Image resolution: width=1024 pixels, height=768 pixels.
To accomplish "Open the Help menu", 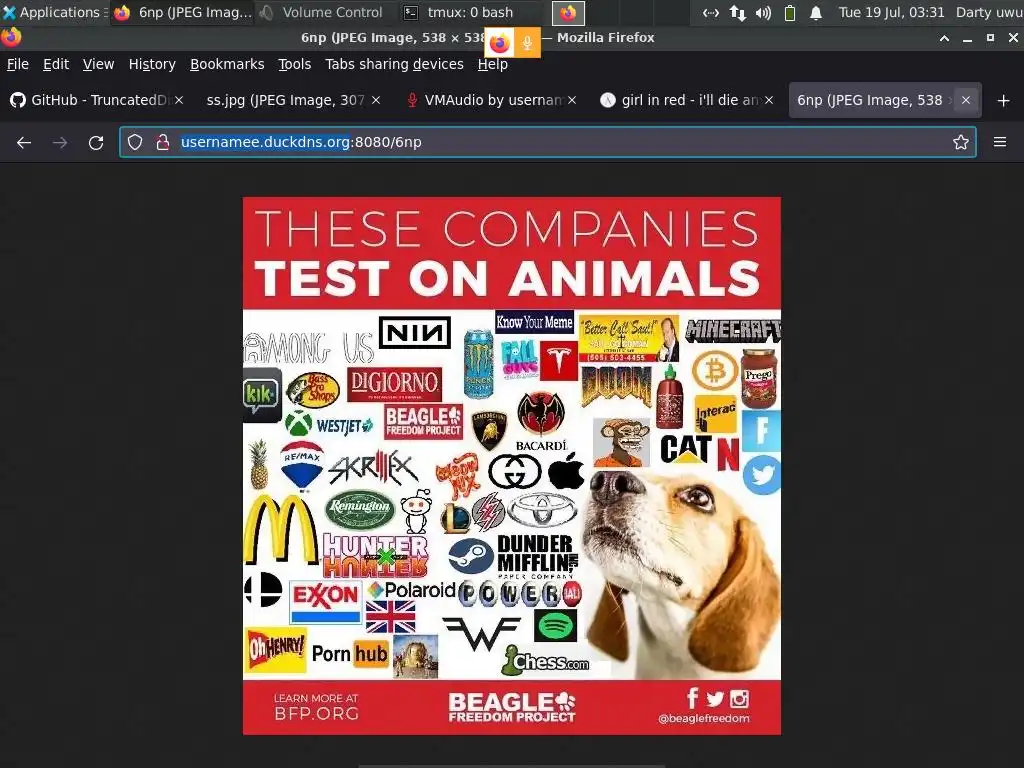I will (492, 64).
